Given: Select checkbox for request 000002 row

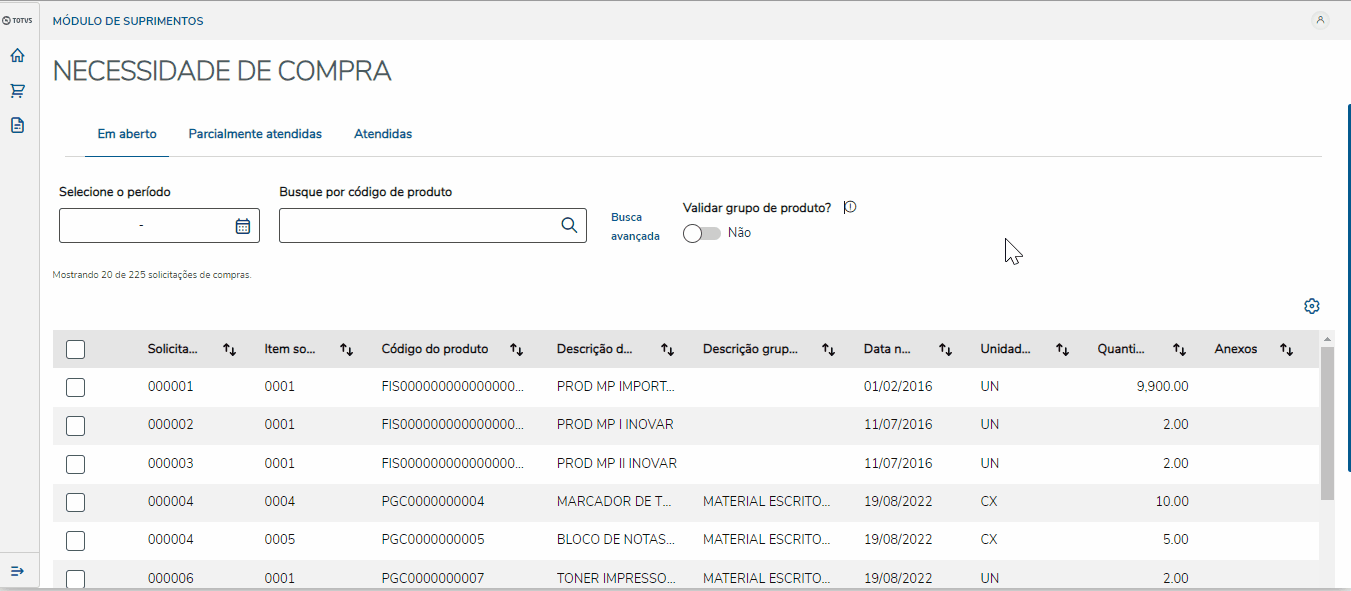Looking at the screenshot, I should click(75, 425).
